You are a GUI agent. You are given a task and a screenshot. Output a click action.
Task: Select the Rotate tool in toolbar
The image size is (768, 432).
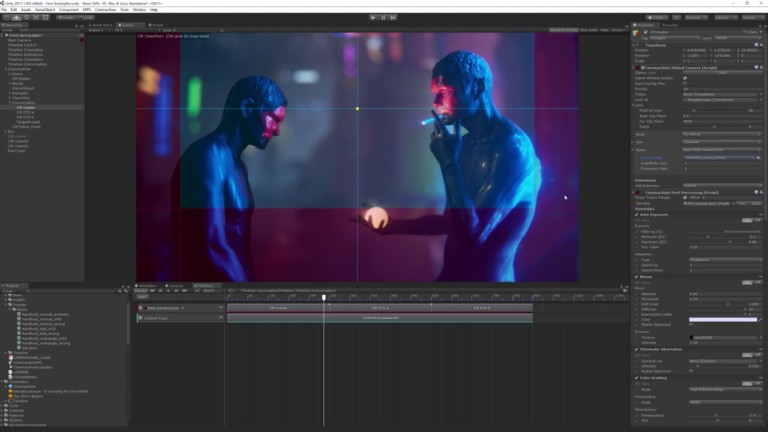(26, 17)
